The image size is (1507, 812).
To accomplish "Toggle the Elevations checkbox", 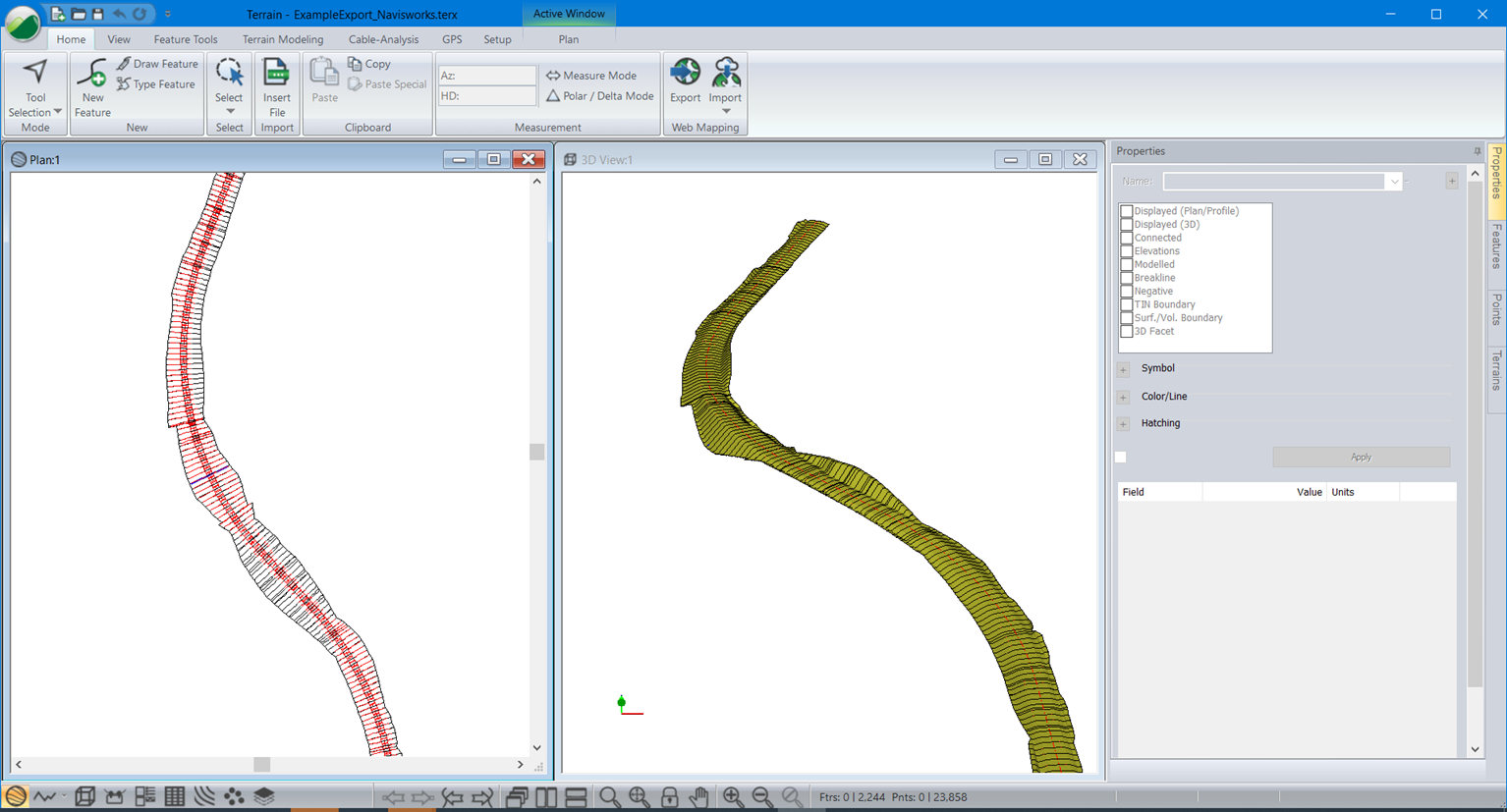I will click(1127, 251).
